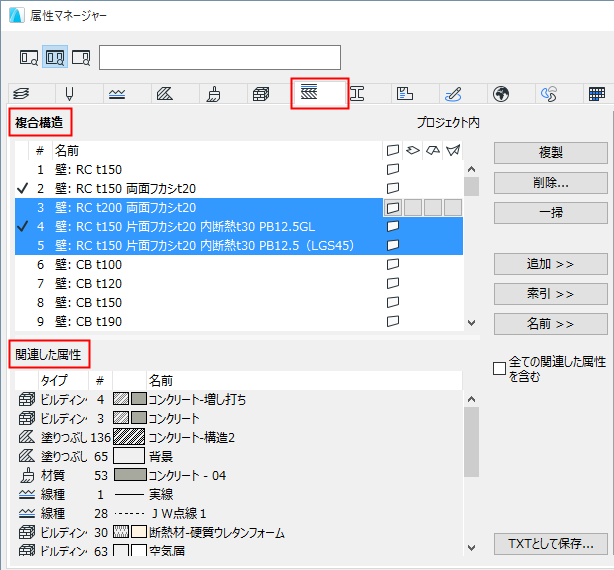Sort related attributes by タイプ header
Image resolution: width=614 pixels, height=570 pixels.
[x=63, y=381]
